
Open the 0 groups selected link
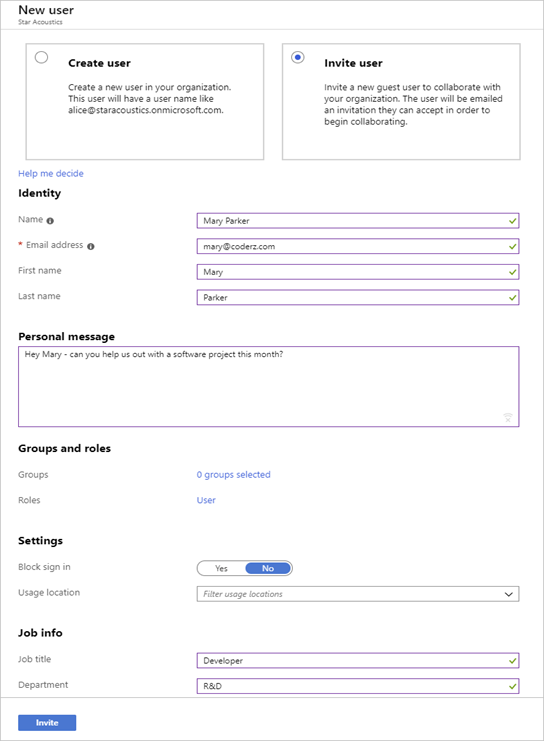233,474
